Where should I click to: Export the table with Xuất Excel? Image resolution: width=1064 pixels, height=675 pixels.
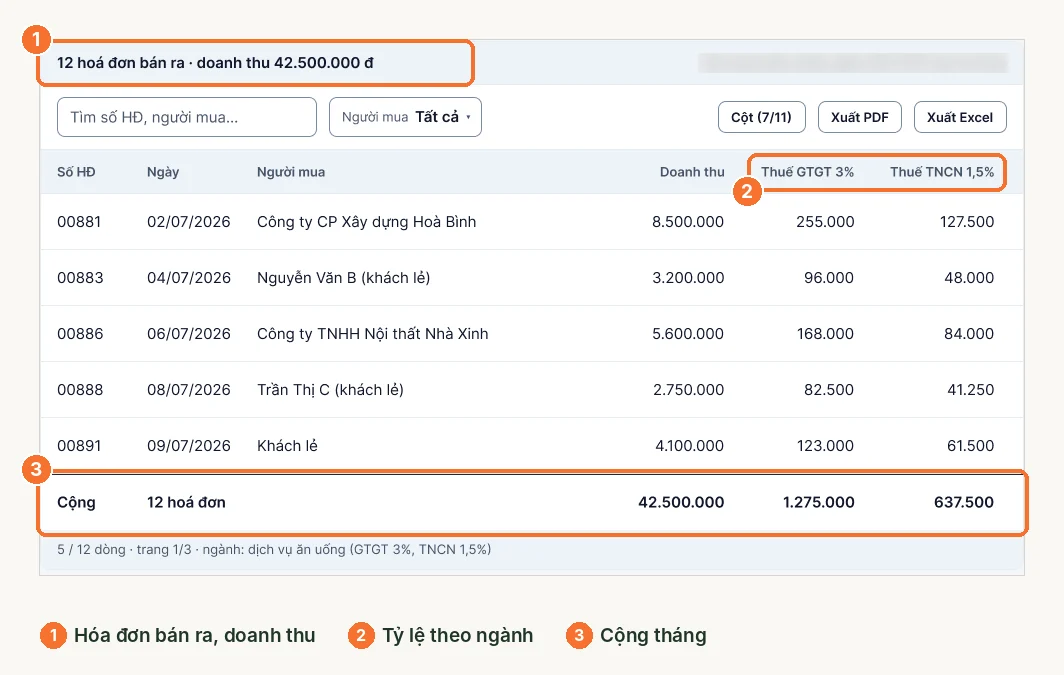(960, 117)
